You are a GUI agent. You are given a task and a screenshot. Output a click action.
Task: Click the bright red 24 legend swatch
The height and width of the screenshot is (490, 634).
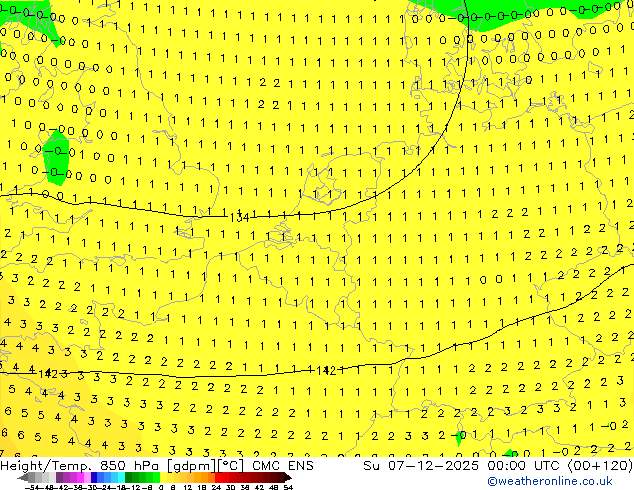click(x=218, y=478)
